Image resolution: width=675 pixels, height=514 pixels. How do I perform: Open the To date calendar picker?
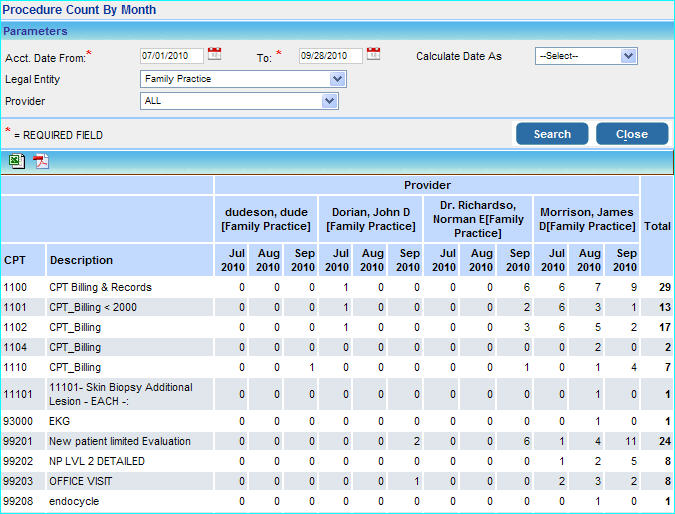coord(373,55)
